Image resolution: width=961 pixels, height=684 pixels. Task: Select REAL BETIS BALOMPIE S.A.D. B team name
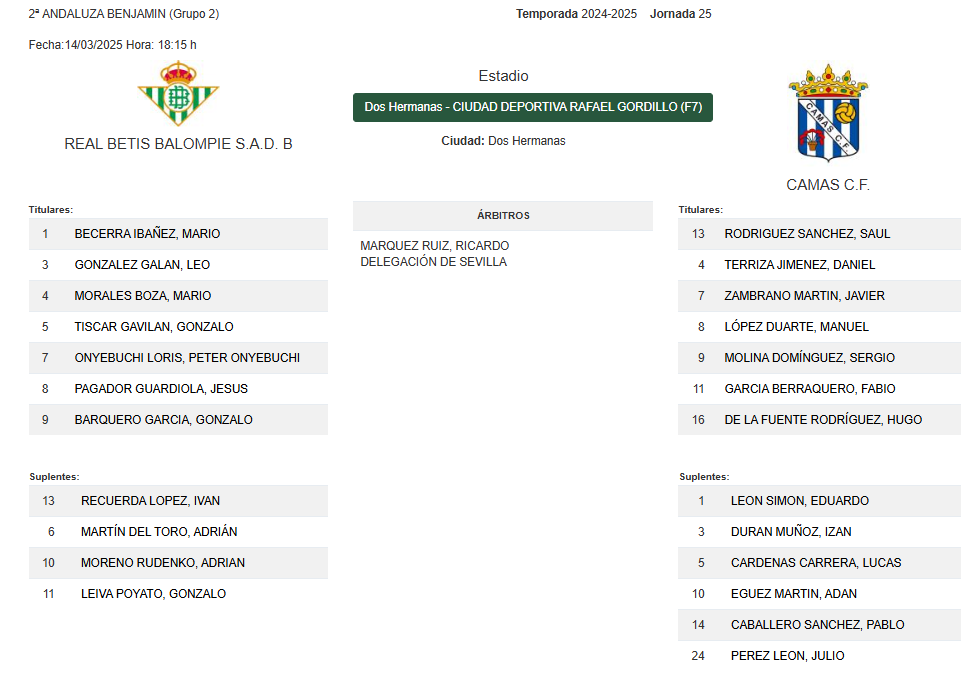click(178, 144)
